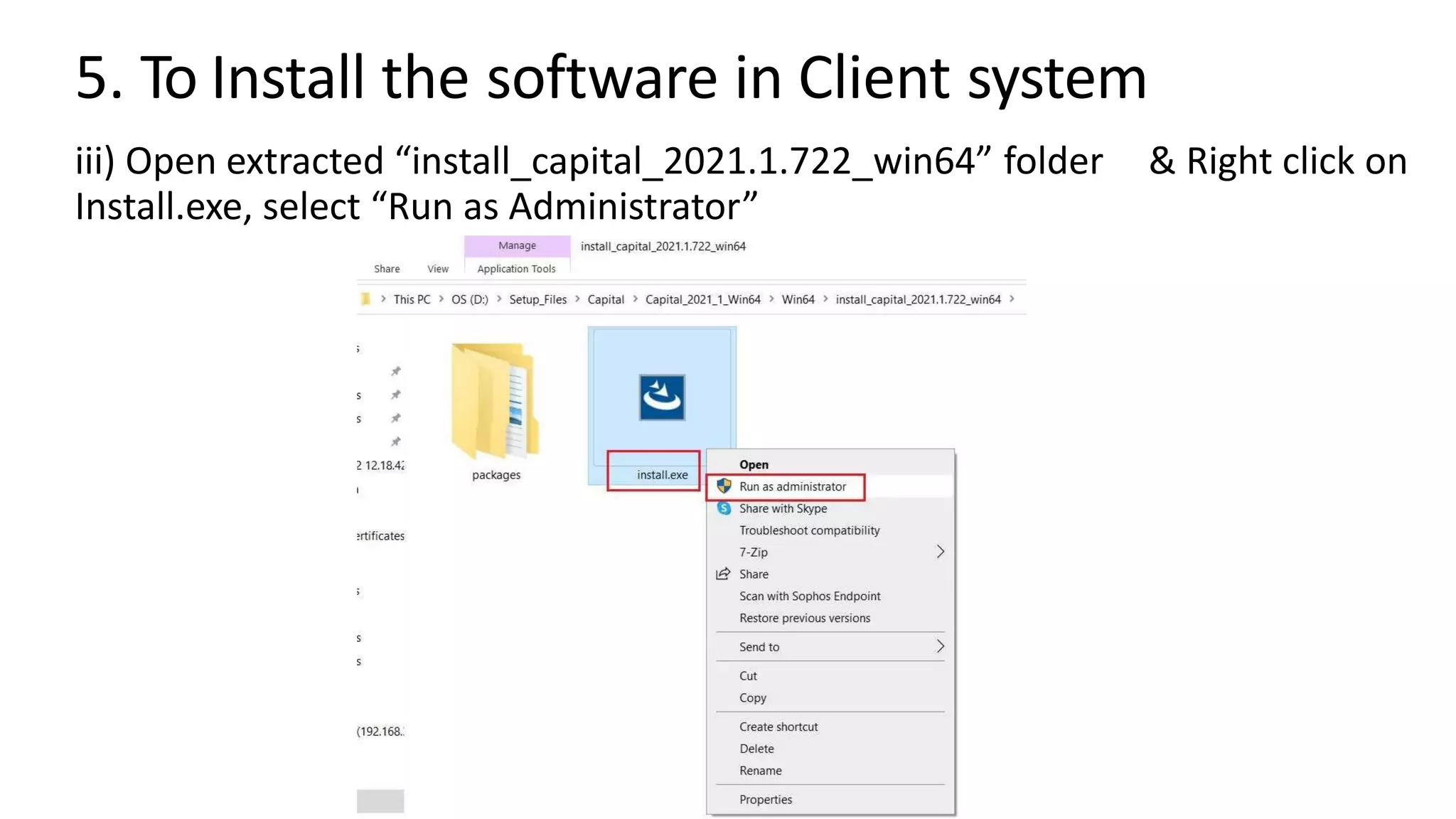Screen dimensions: 1456x819
Task: Expand the chevron after Setup_Files
Action: [577, 299]
